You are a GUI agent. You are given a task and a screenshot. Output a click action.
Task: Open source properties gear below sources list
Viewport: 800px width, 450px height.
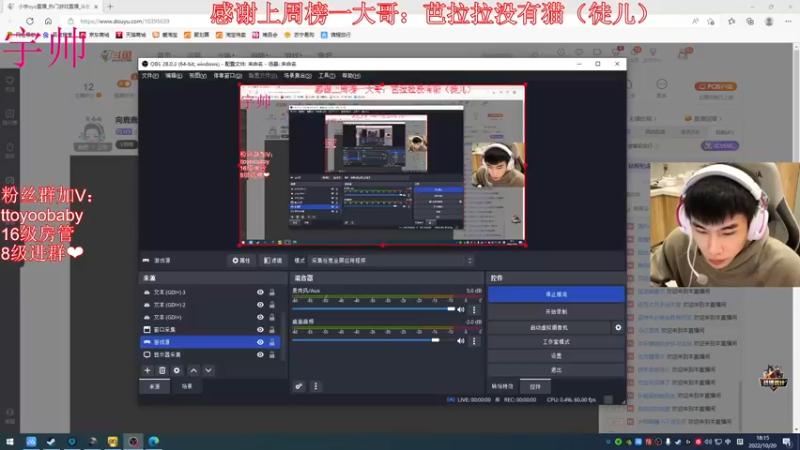177,370
